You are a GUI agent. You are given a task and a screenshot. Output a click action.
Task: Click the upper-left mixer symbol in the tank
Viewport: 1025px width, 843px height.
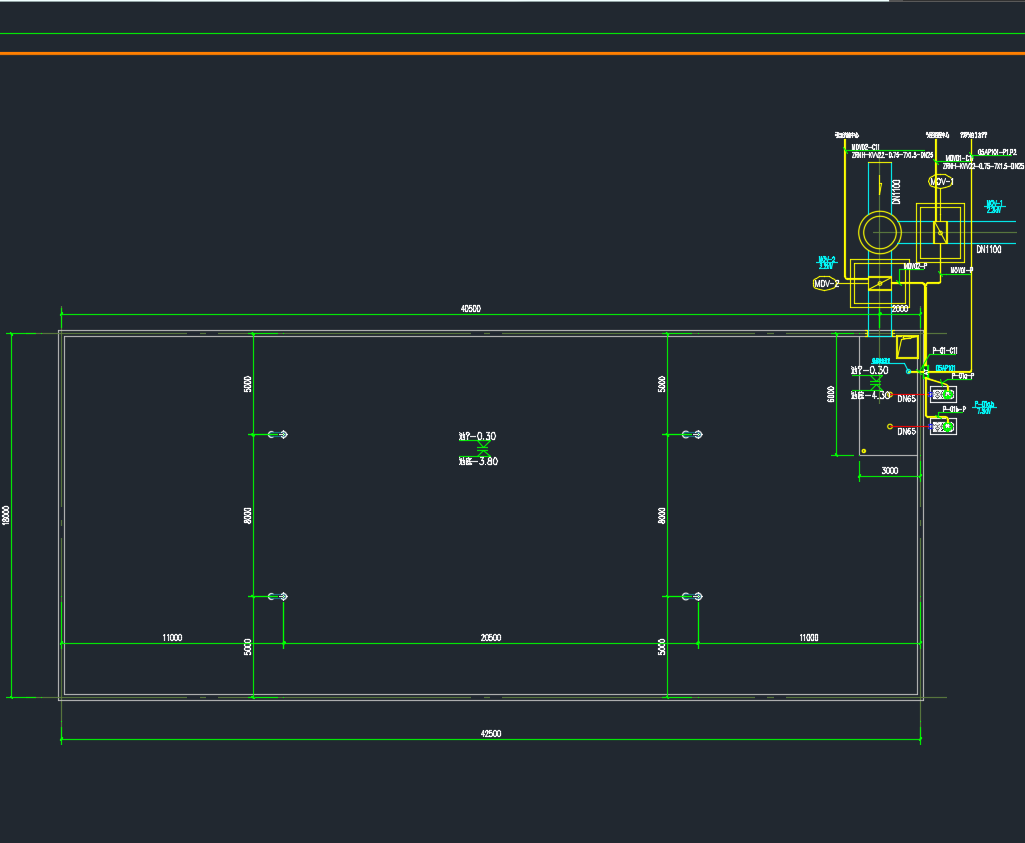278,435
